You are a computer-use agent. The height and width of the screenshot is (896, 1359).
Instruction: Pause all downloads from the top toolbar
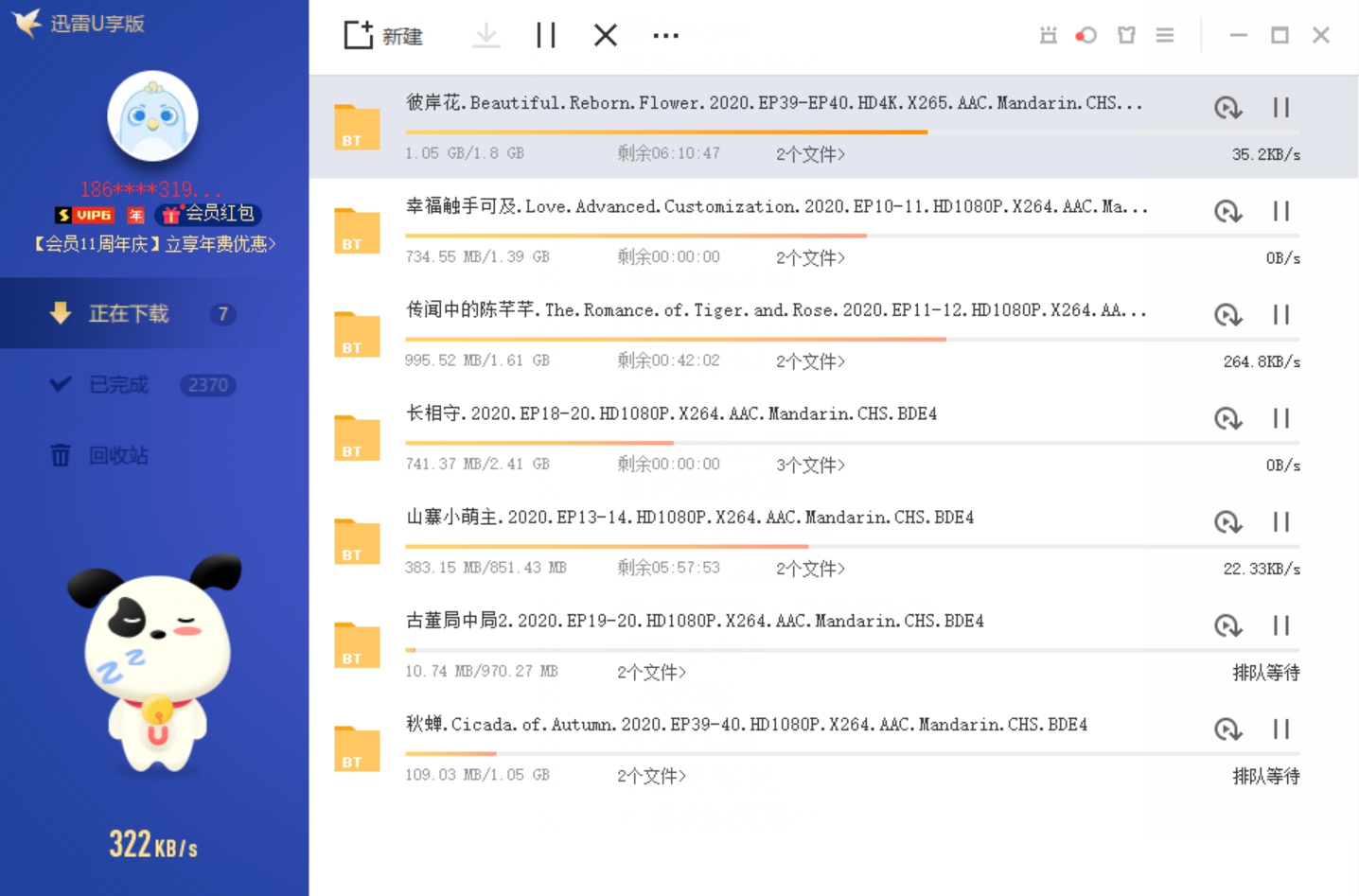tap(545, 35)
